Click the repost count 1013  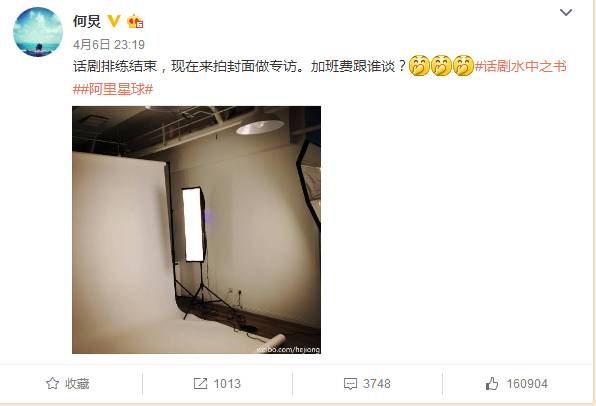[227, 384]
